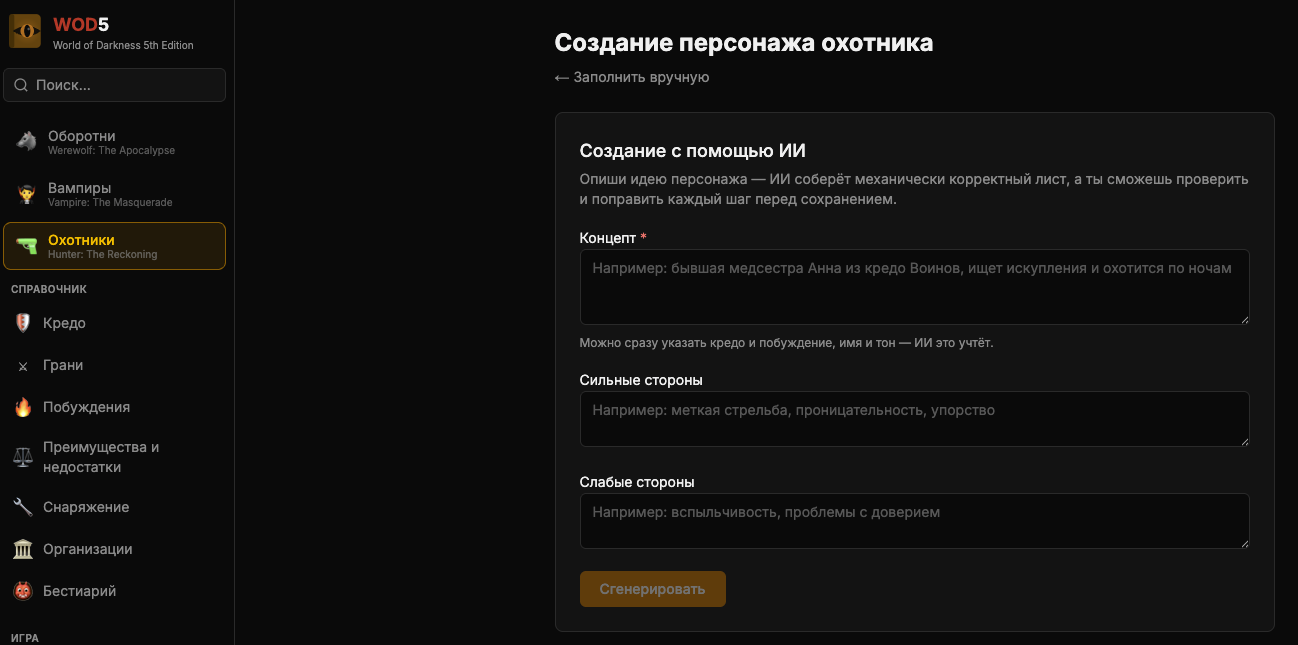
Task: Open the Грани reference page
Action: (115, 365)
